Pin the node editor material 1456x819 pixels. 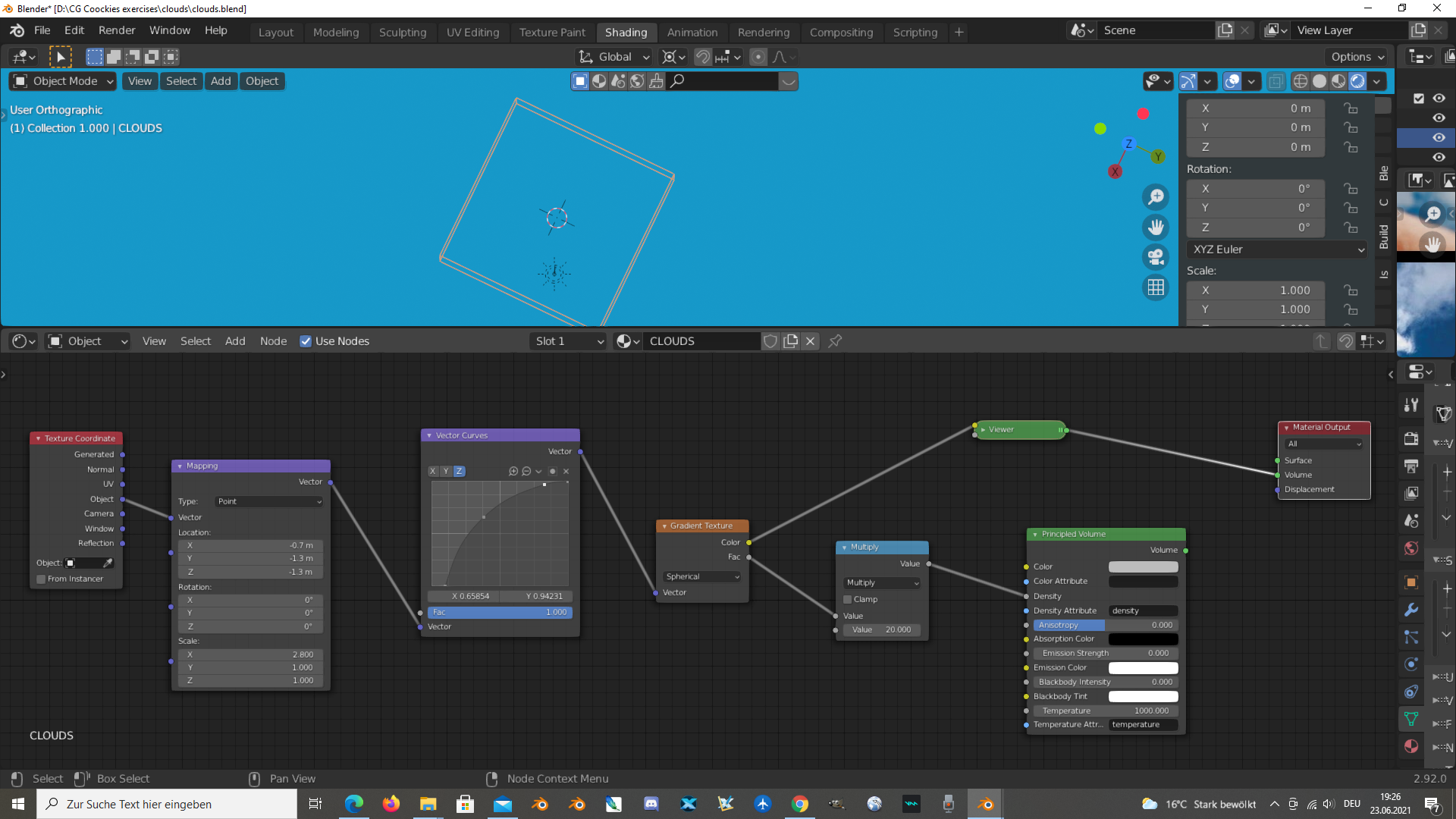(x=835, y=341)
